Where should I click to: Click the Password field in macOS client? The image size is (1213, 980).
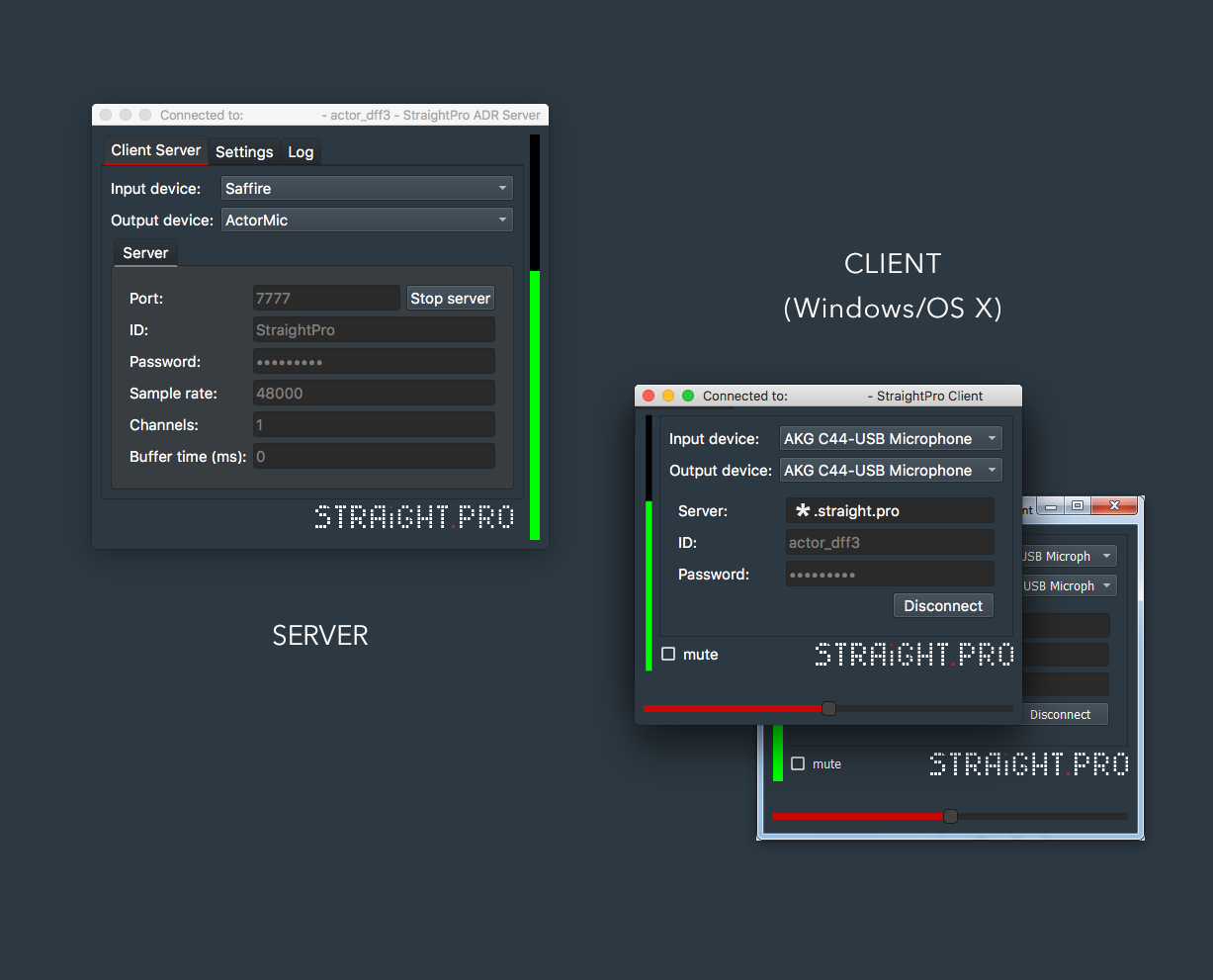click(x=890, y=574)
